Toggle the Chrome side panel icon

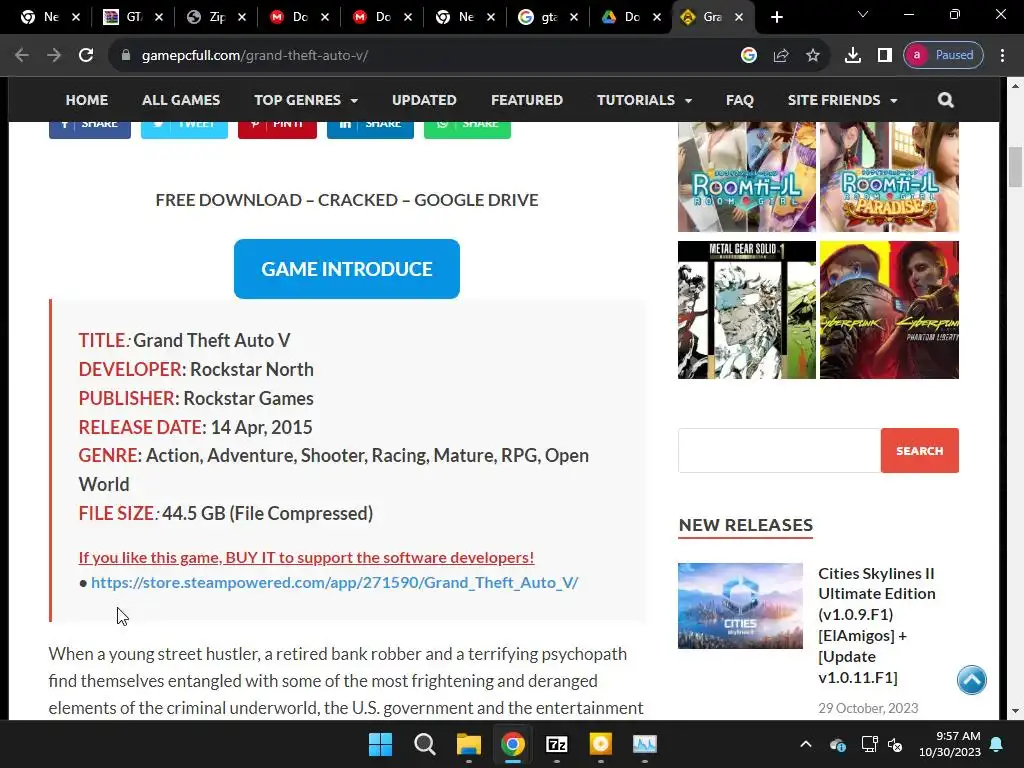pos(884,56)
